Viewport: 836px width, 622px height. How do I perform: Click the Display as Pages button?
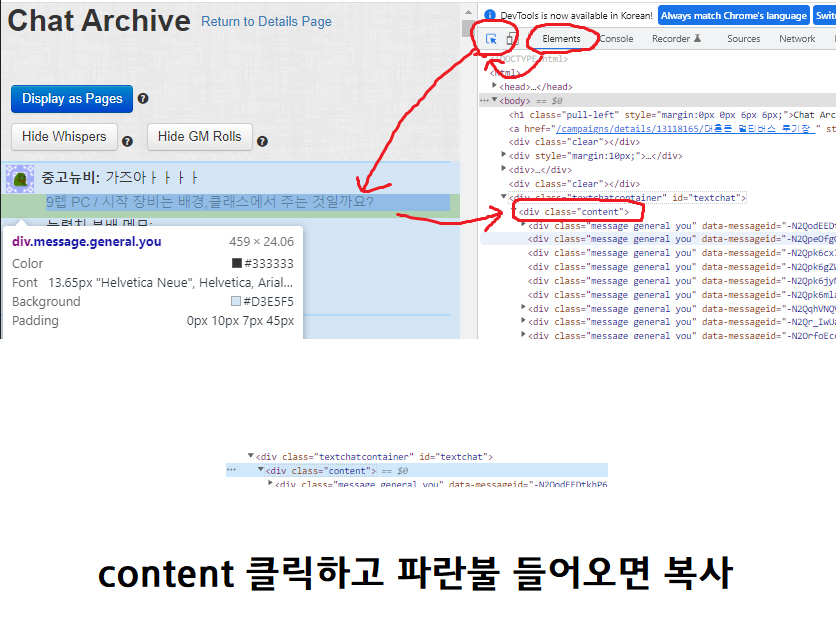tap(72, 99)
